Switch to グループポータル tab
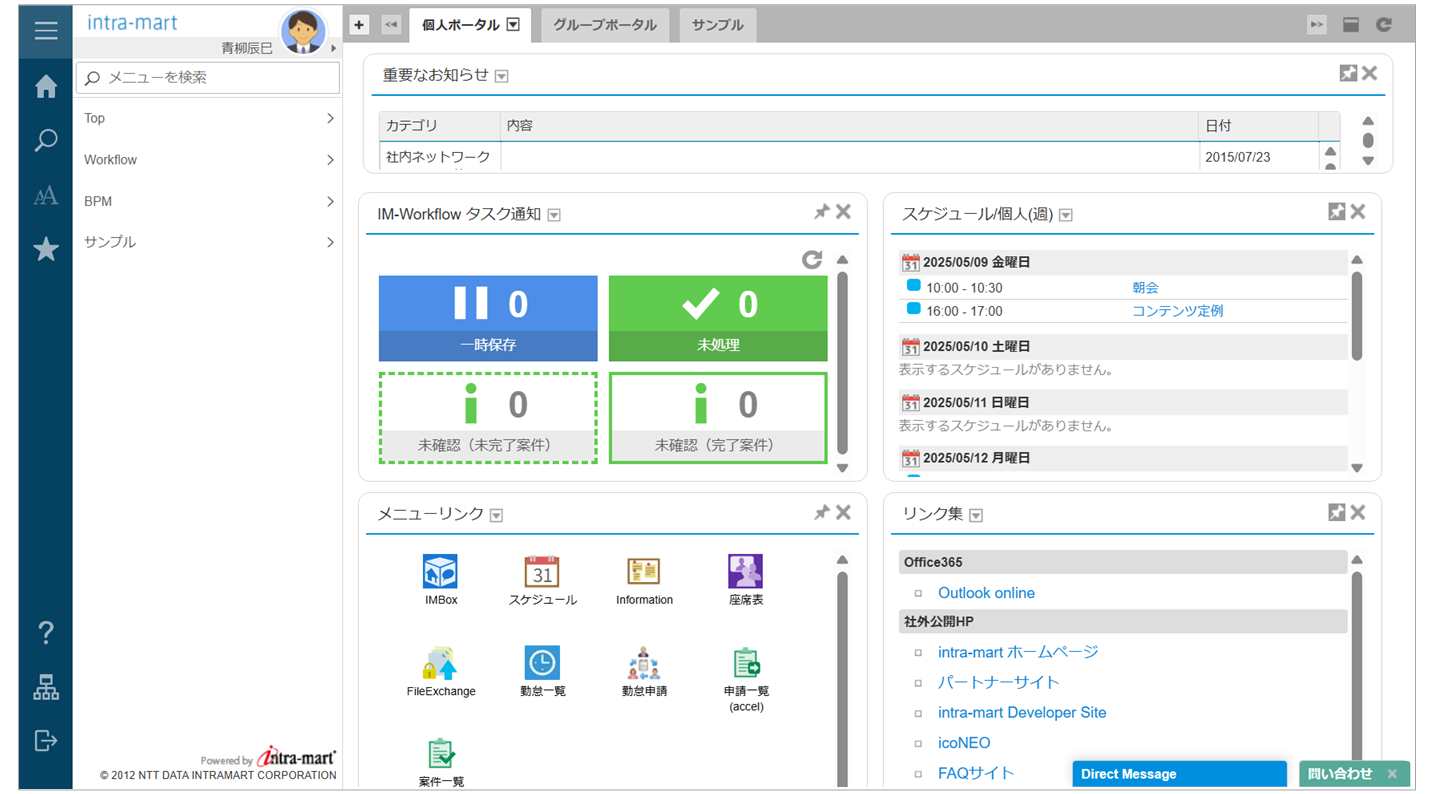The image size is (1436, 794). pos(605,25)
